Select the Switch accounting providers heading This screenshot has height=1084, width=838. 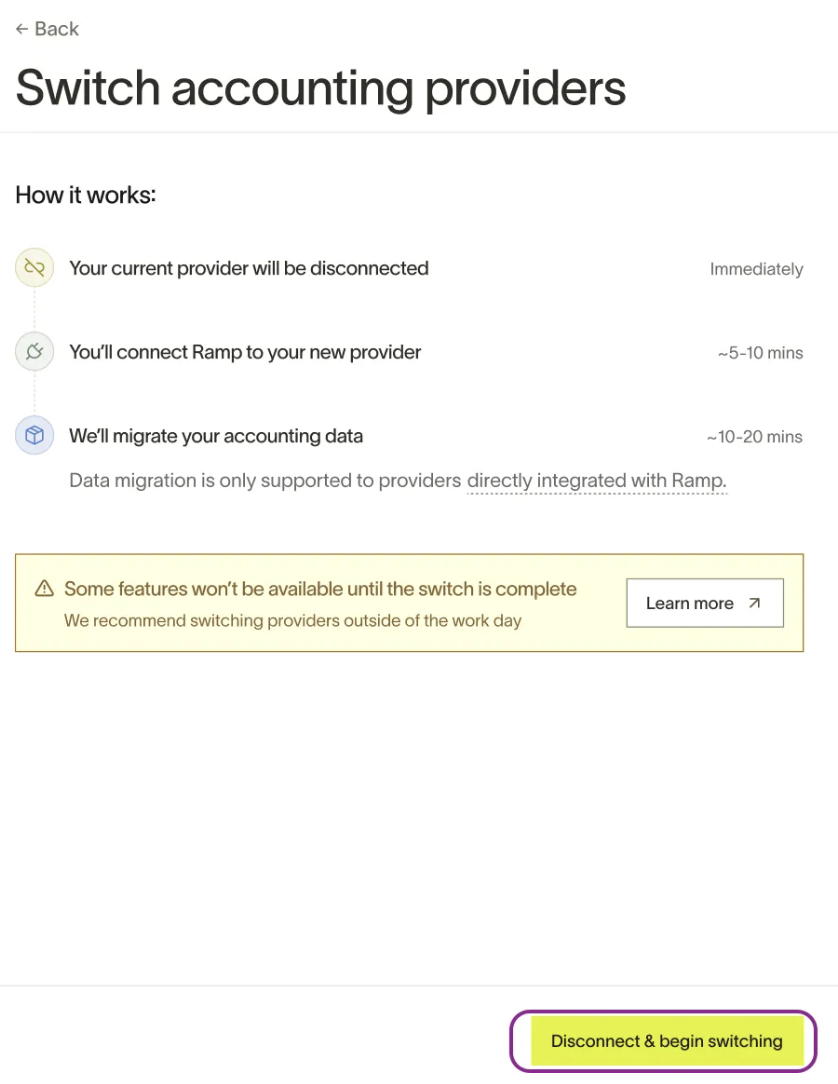point(320,88)
